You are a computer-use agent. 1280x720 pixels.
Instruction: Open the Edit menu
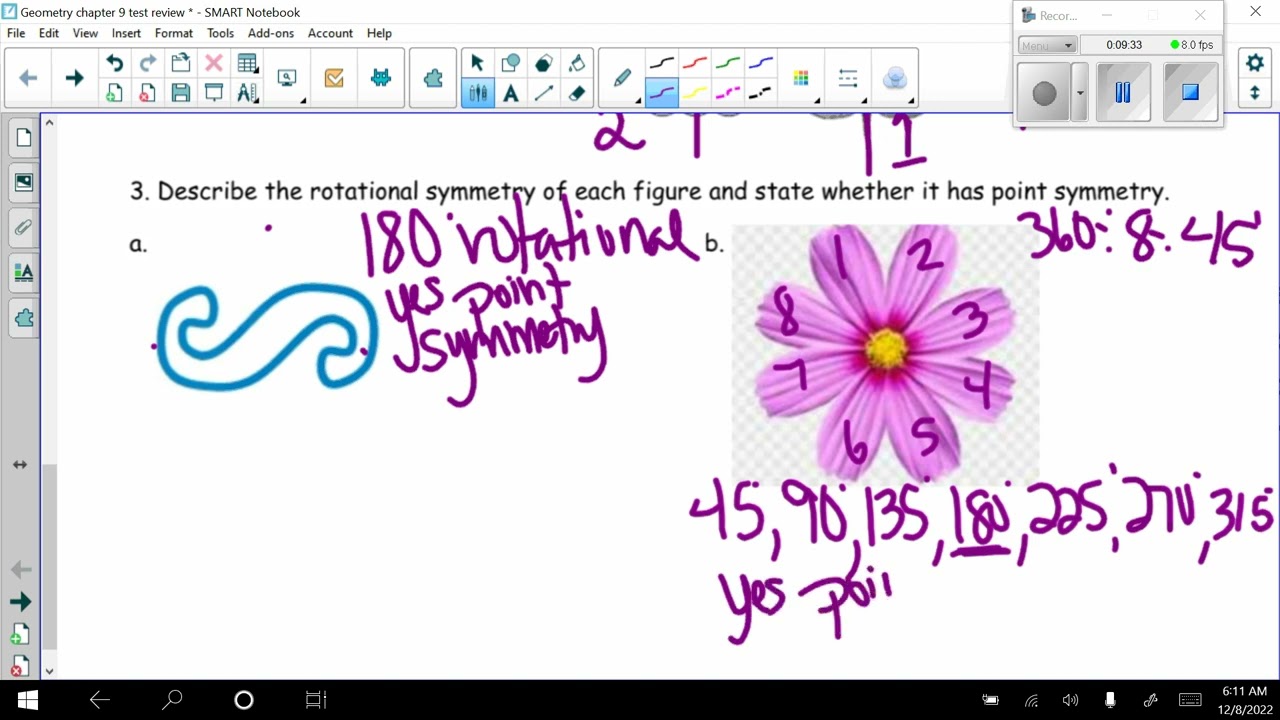pyautogui.click(x=49, y=33)
